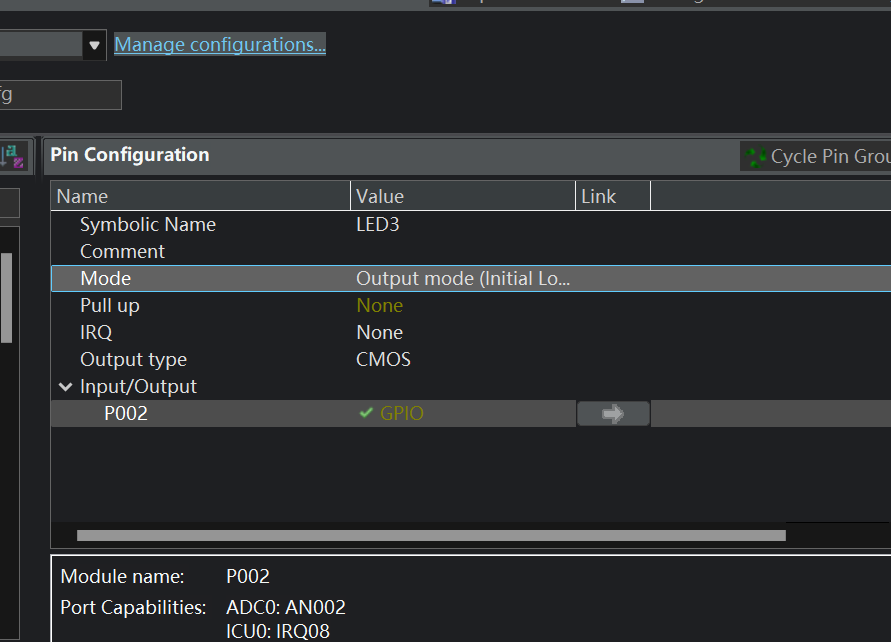The height and width of the screenshot is (642, 891).
Task: Click the IRQ label
Action: (96, 332)
